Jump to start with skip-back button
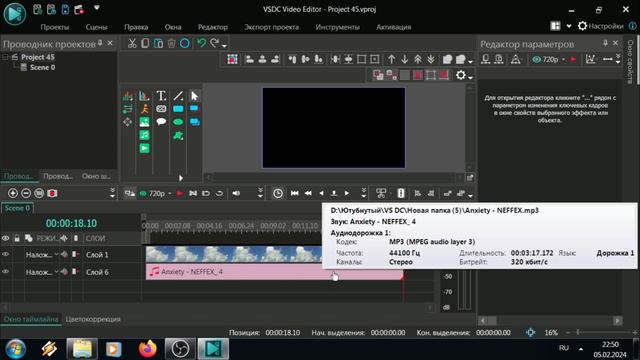 click(x=294, y=193)
